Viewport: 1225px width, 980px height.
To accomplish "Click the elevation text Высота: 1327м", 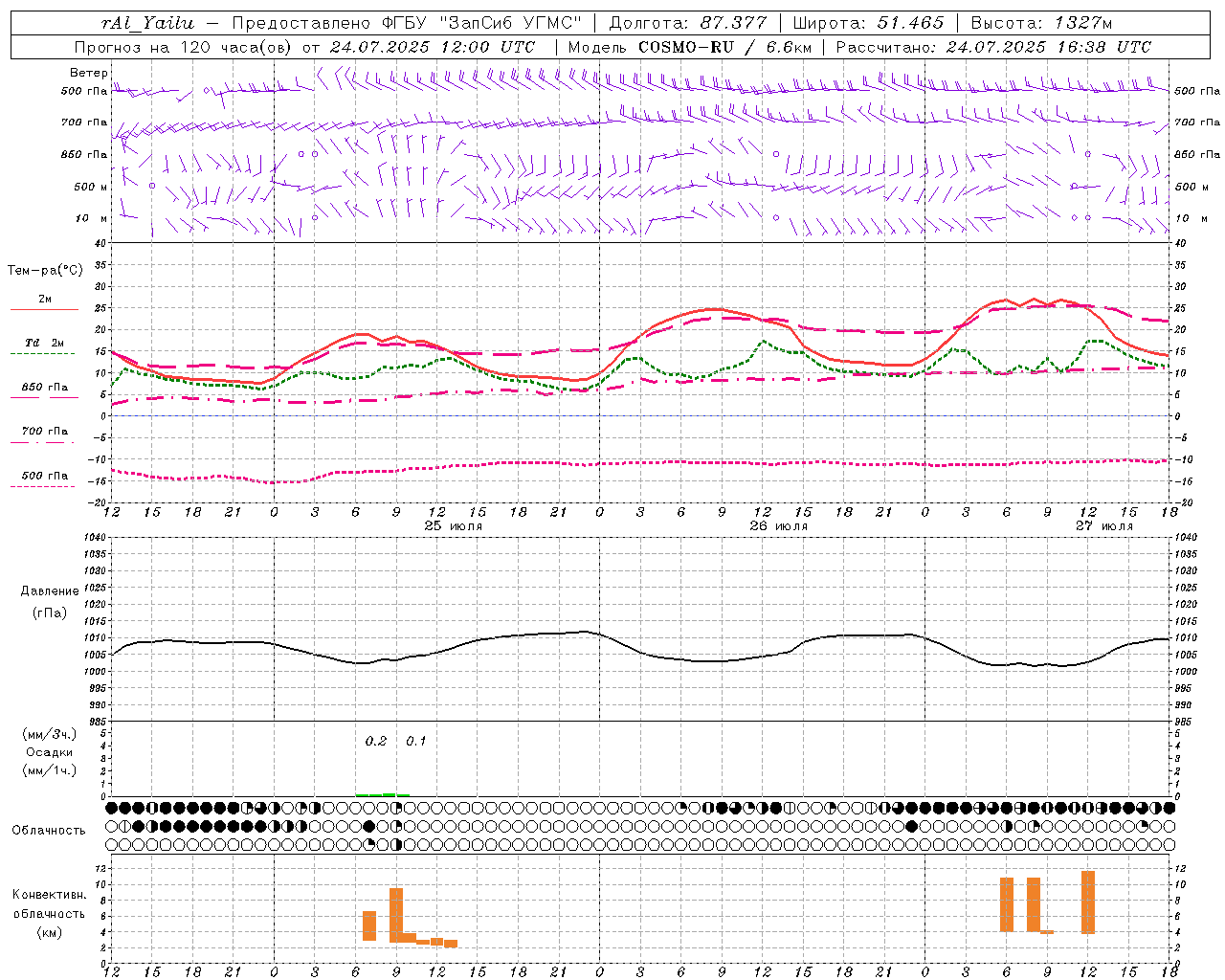I will 1042,23.
